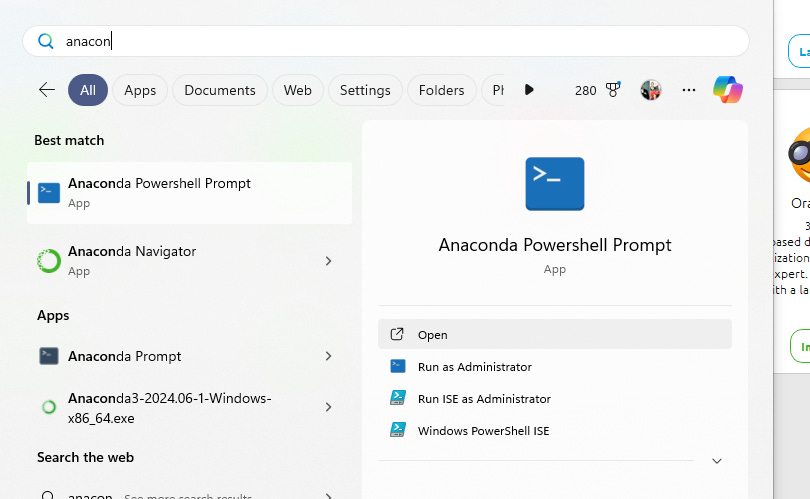Switch to the Documents filter tab
The image size is (810, 499).
pyautogui.click(x=220, y=90)
